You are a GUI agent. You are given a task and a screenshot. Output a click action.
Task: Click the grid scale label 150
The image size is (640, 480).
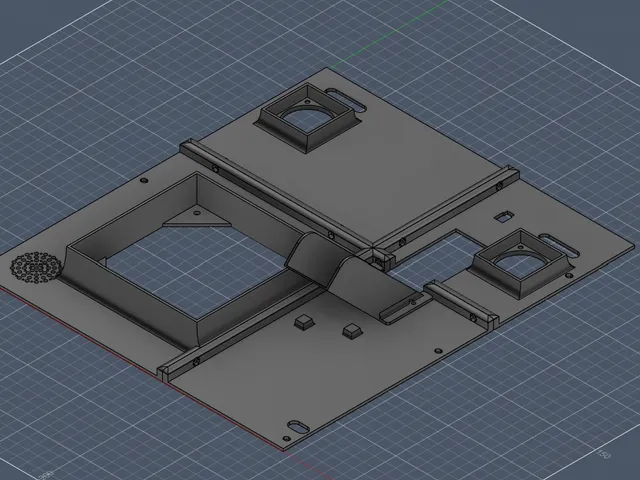(603, 453)
